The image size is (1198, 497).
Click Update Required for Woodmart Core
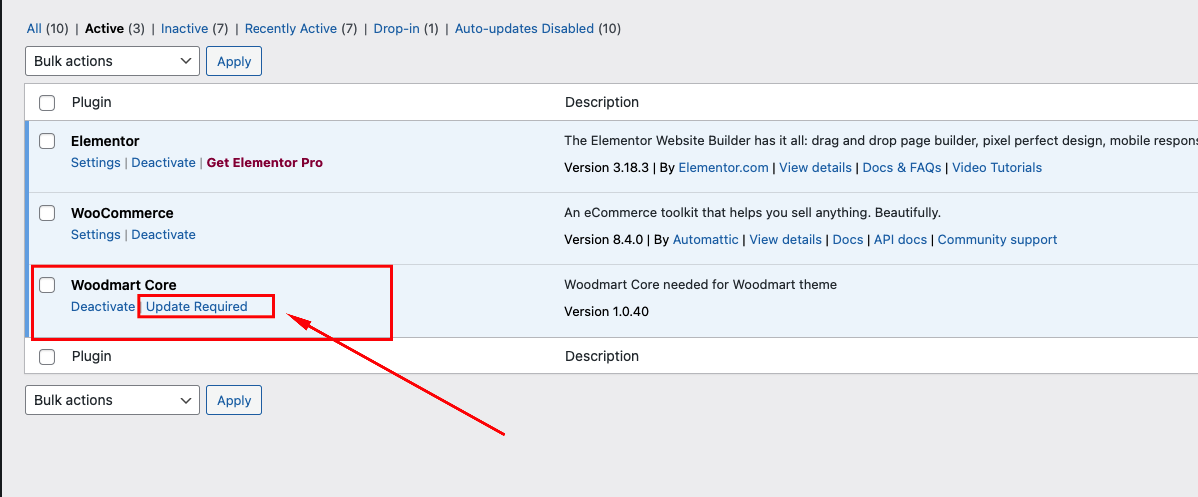(196, 307)
